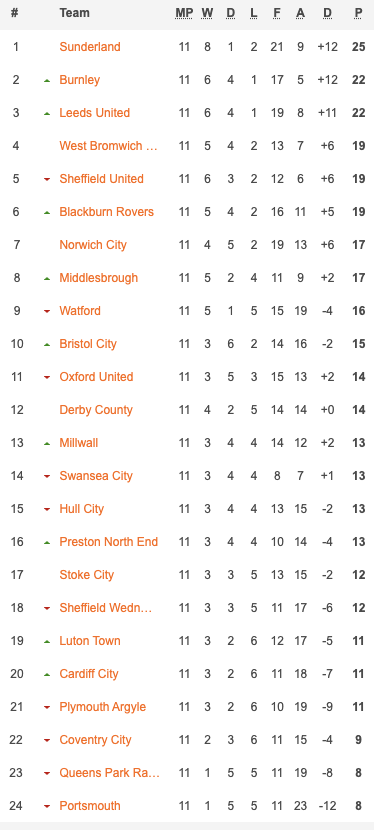Click the green up arrow next to Luton Town
The image size is (374, 830).
pos(47,642)
